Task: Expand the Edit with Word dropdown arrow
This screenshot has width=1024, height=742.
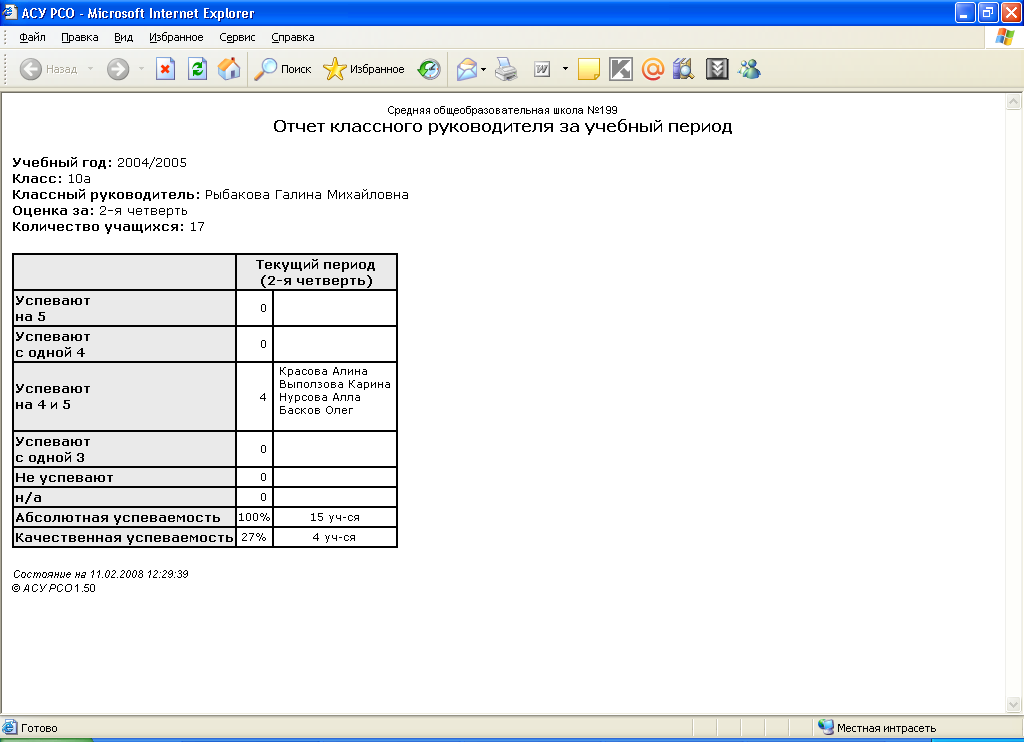Action: coord(565,69)
